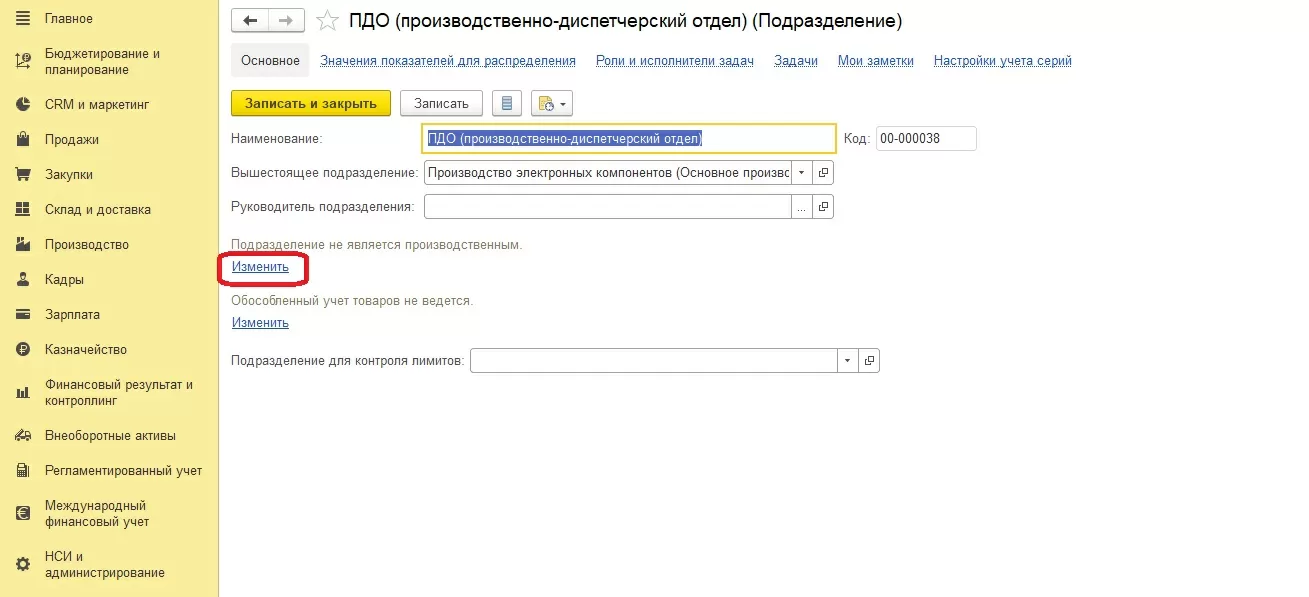This screenshot has height=597, width=1309.
Task: Open Значения показателей для распределения tab
Action: 448,61
